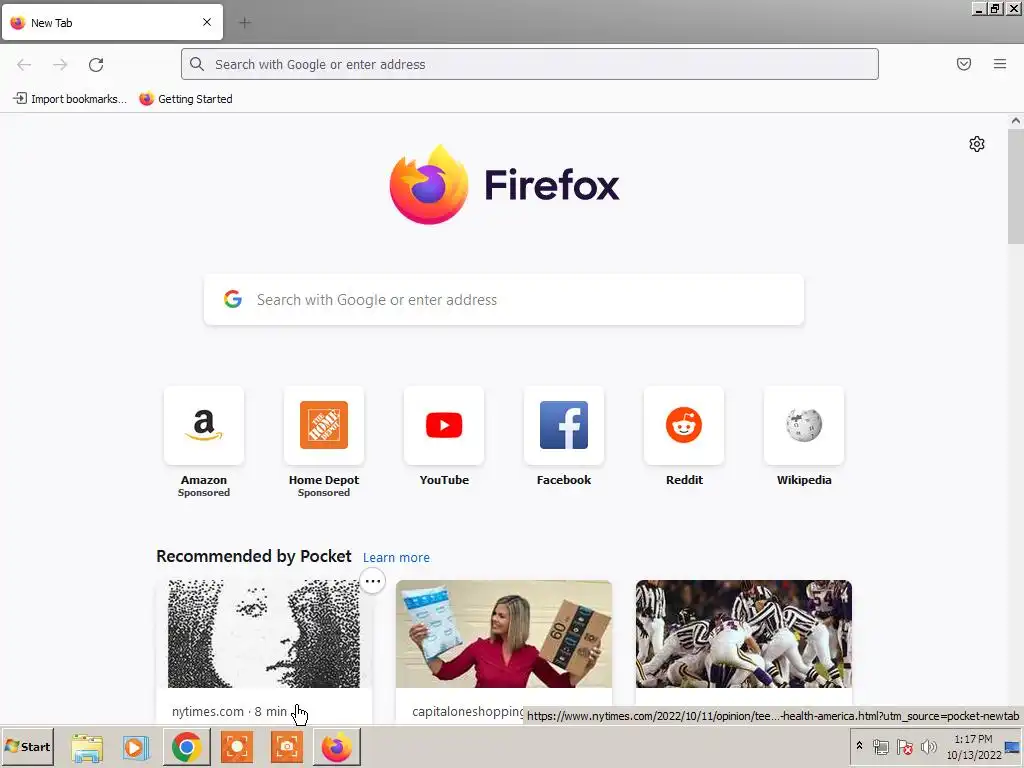Click the volume speaker tray icon
Viewport: 1024px width, 768px height.
pos(928,746)
